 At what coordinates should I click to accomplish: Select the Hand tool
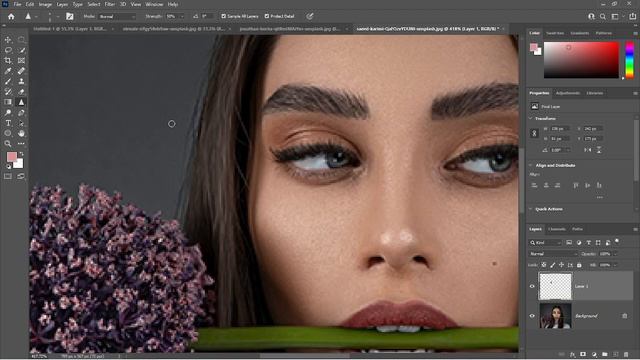tap(21, 133)
